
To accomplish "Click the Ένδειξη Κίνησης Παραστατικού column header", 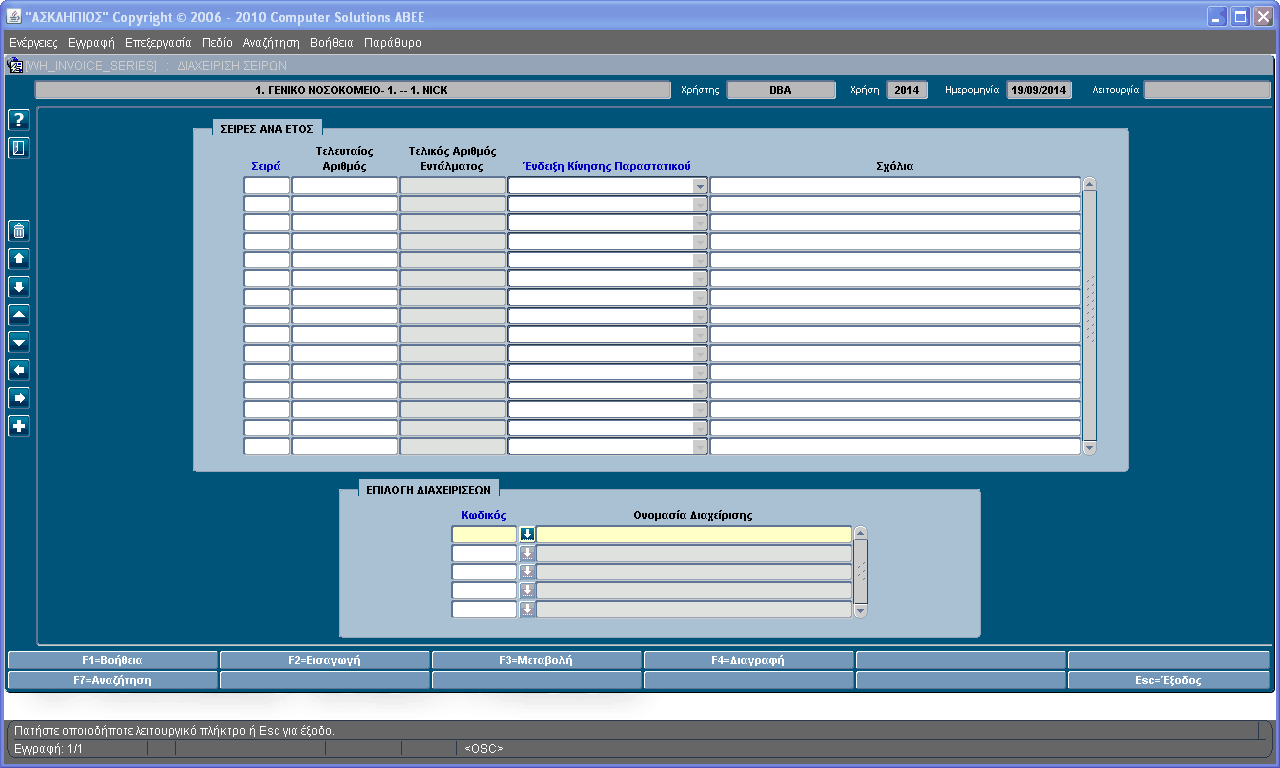I will click(607, 166).
